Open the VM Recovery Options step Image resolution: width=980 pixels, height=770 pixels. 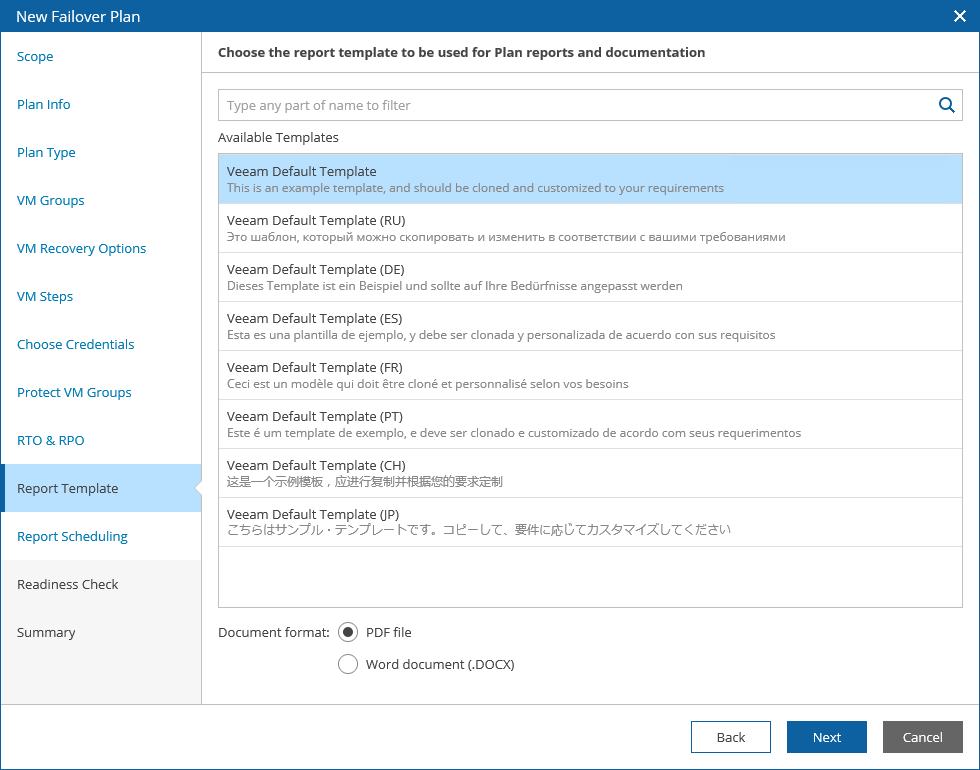(x=82, y=249)
